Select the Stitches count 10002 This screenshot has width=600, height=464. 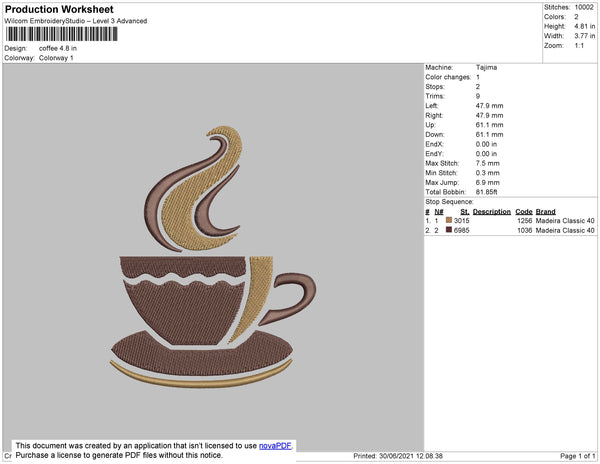click(x=584, y=7)
